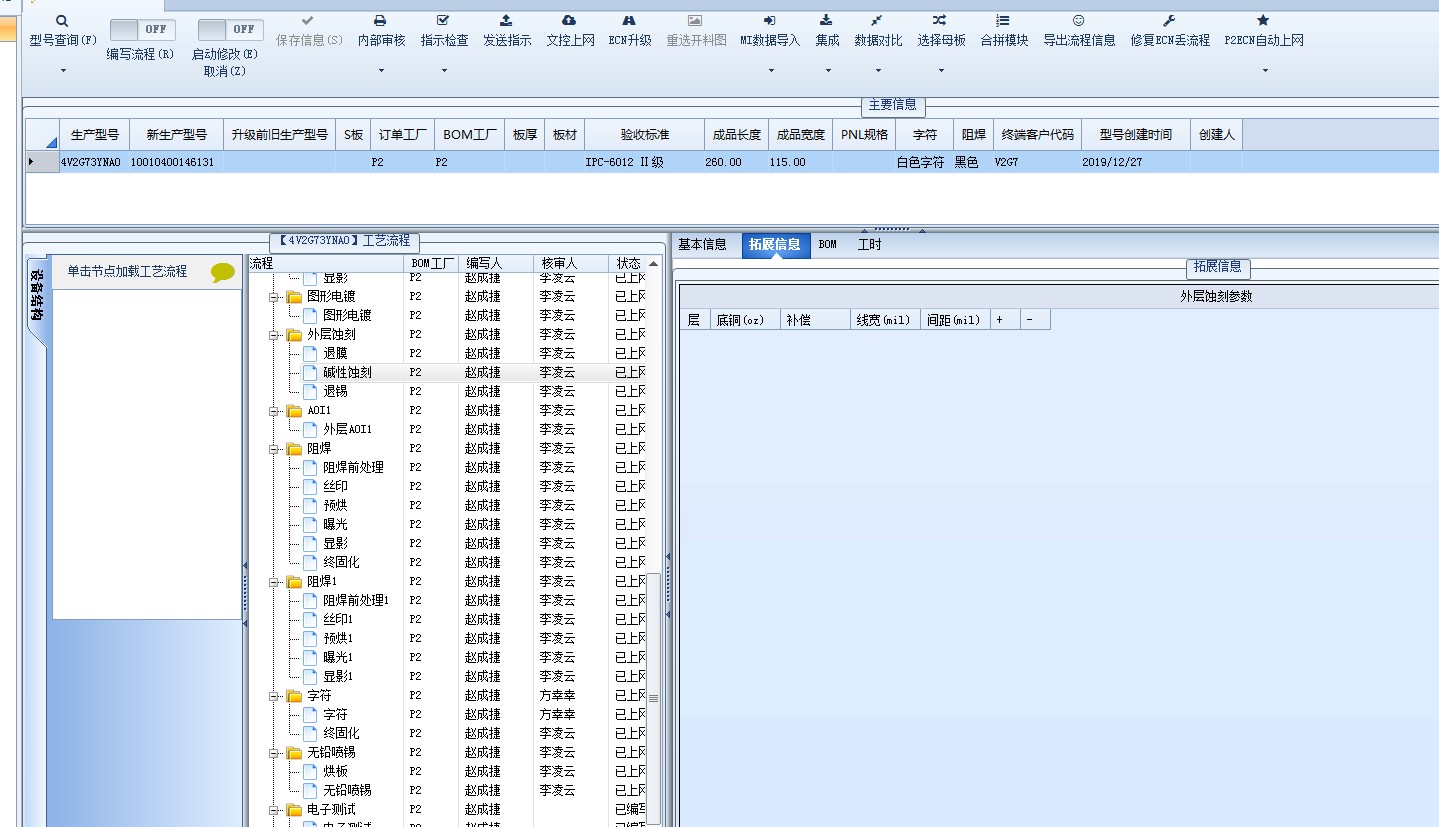This screenshot has width=1439, height=827.
Task: Click the 文控上网 cloud upload icon
Action: tap(569, 20)
